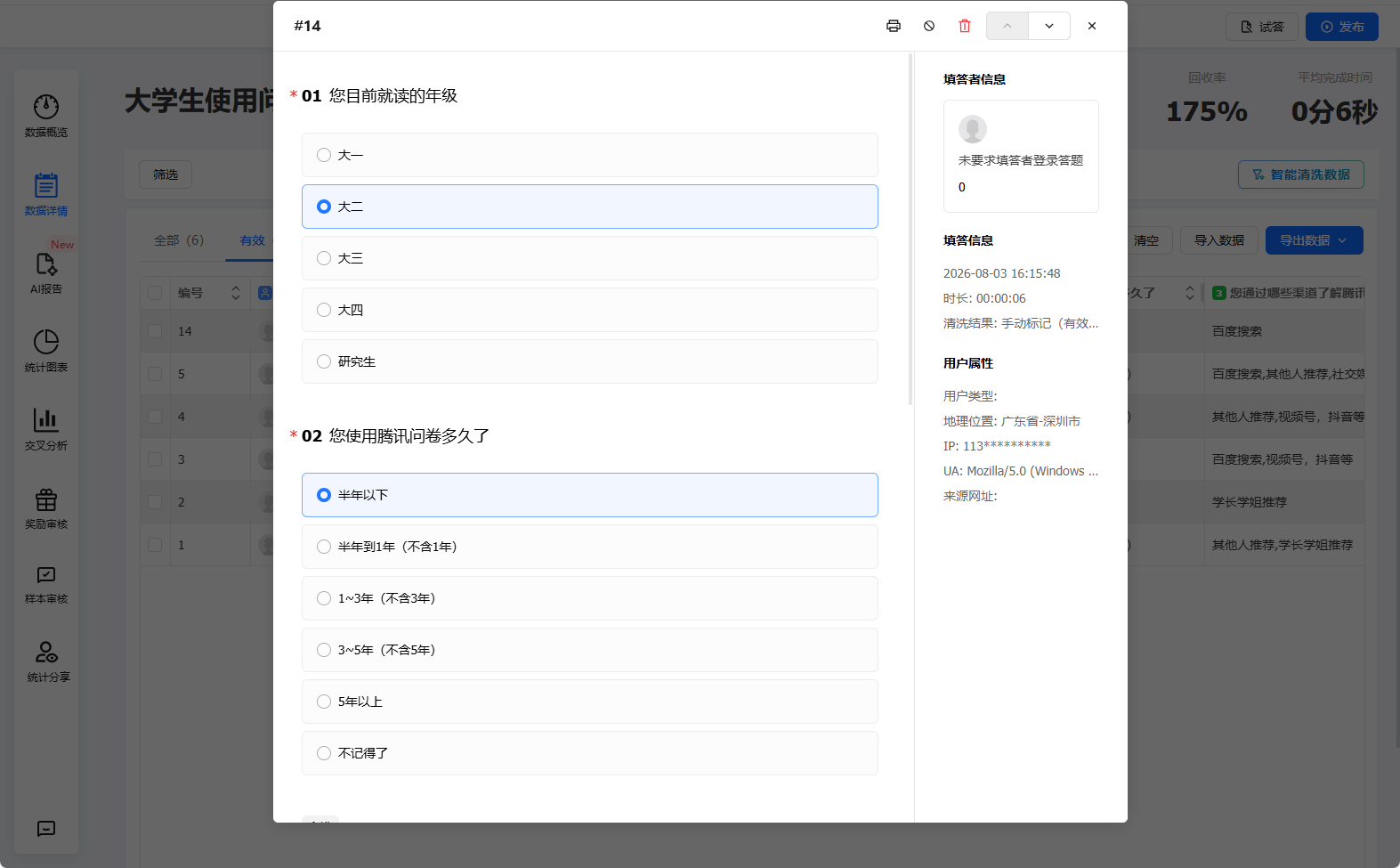Delete response #14 with red trash icon
Image resolution: width=1400 pixels, height=868 pixels.
tap(965, 26)
